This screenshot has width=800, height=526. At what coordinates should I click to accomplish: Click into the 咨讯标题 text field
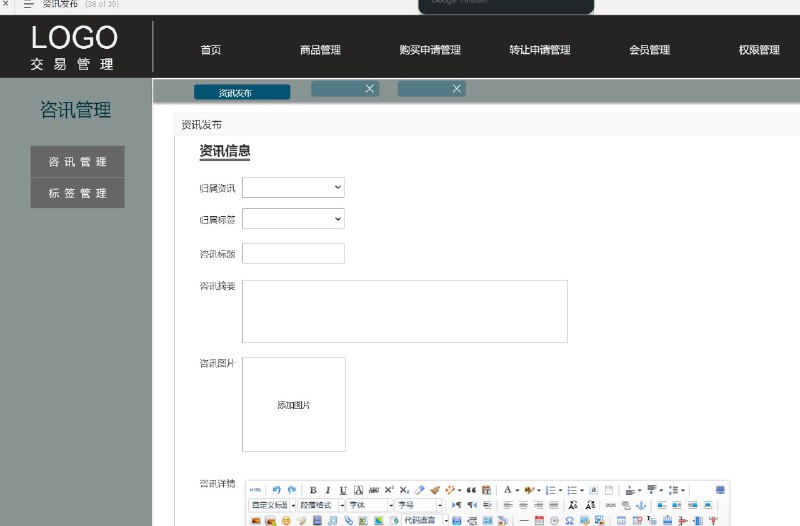coord(293,254)
